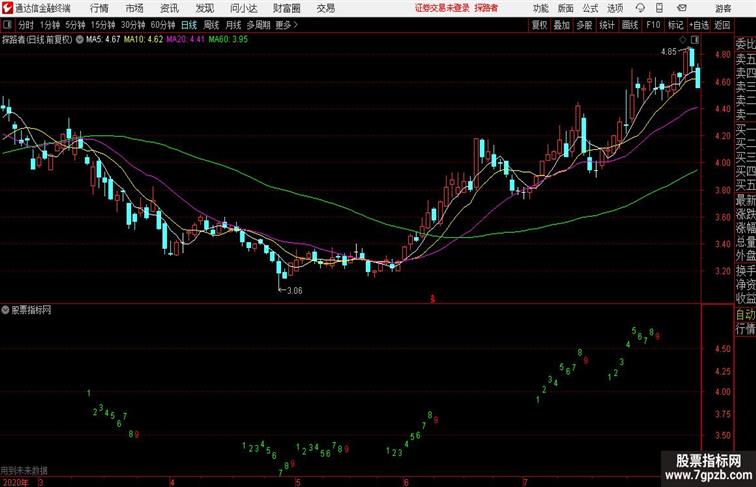Open the 版面 menu
The height and width of the screenshot is (487, 756).
coord(566,8)
